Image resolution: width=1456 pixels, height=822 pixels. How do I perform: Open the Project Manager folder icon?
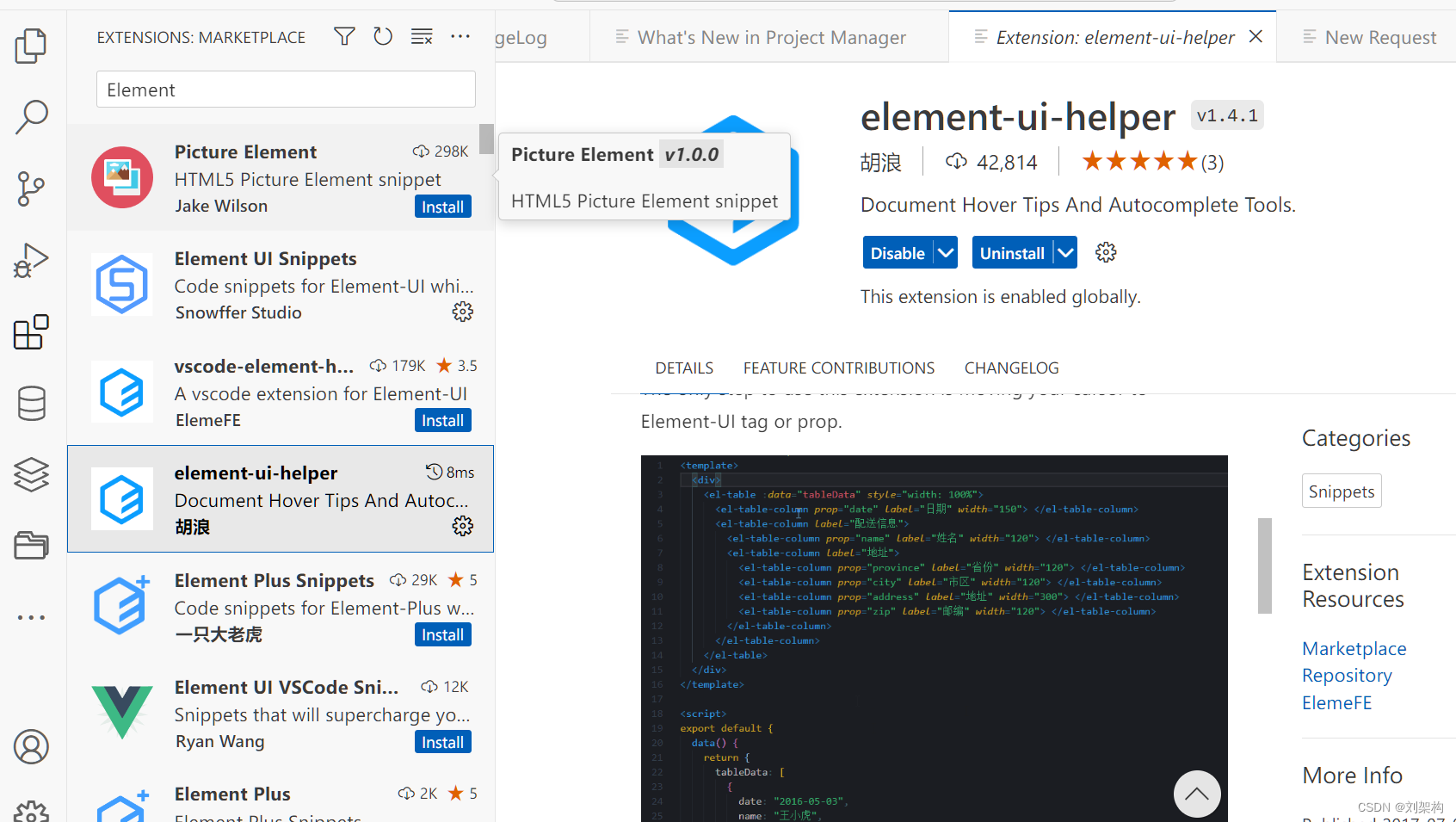click(31, 546)
